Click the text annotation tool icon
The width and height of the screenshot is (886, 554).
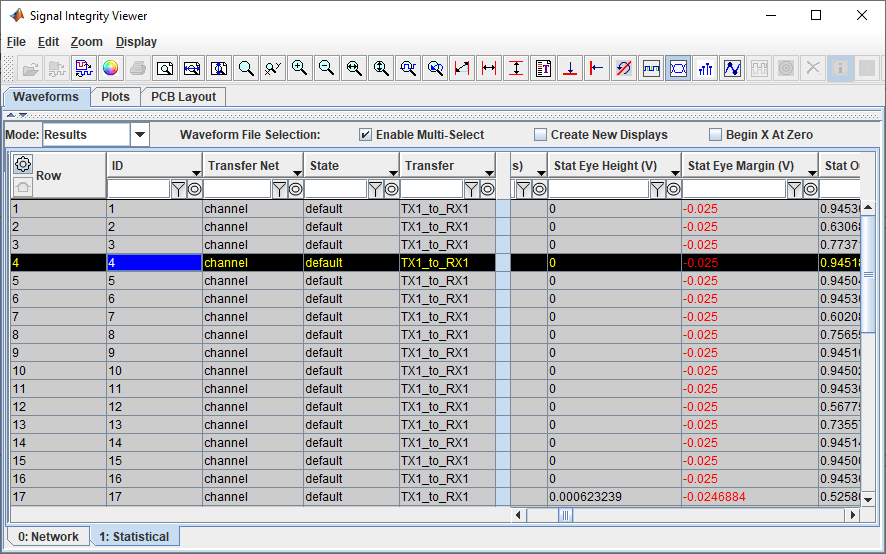543,69
